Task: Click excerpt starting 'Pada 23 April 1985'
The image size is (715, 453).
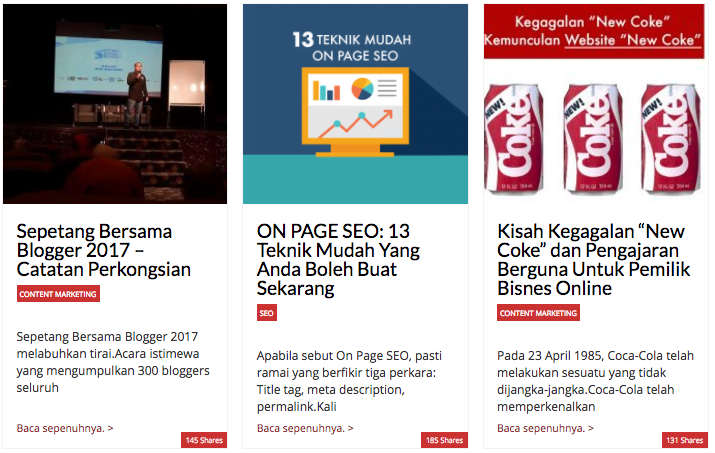Action: point(596,381)
